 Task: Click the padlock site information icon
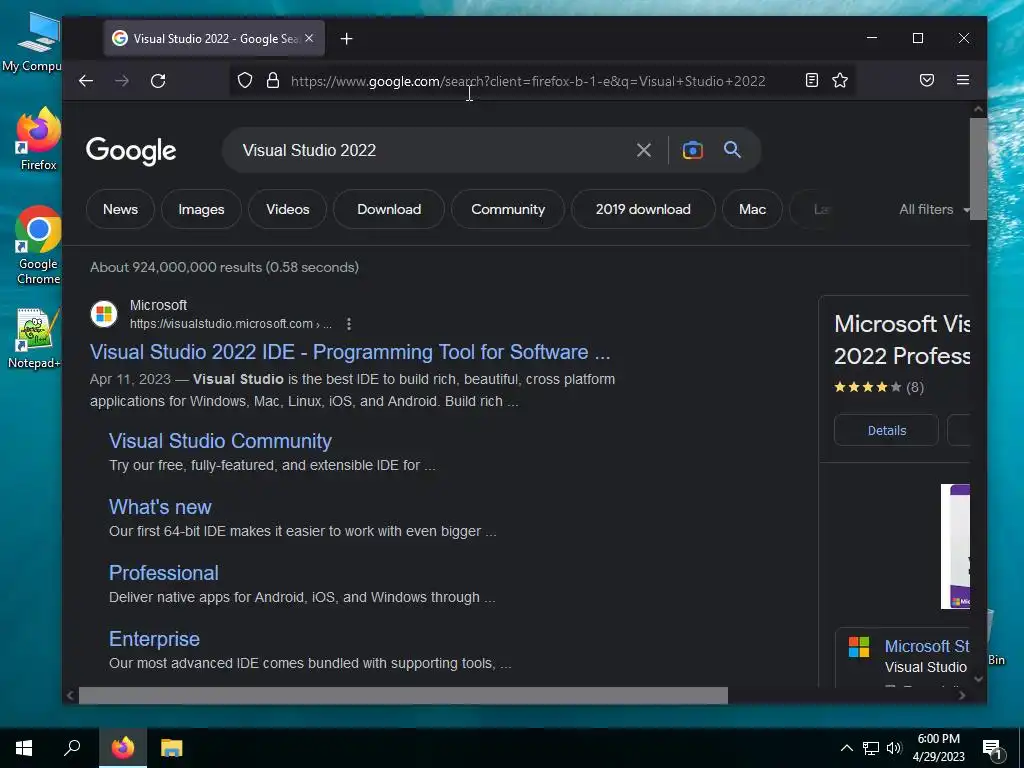click(273, 80)
